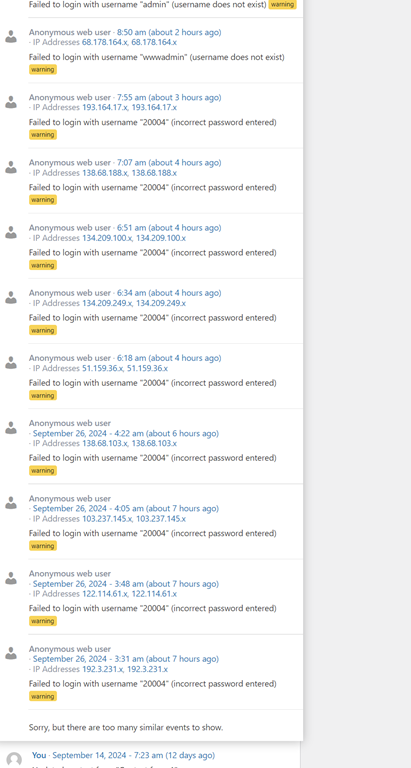The height and width of the screenshot is (768, 411).
Task: Click the user avatar beside the 6:51 am event
Action: tap(11, 232)
